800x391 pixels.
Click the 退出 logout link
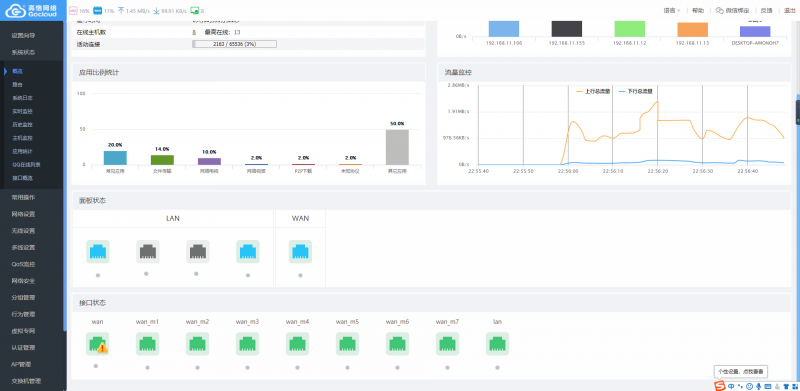[789, 10]
